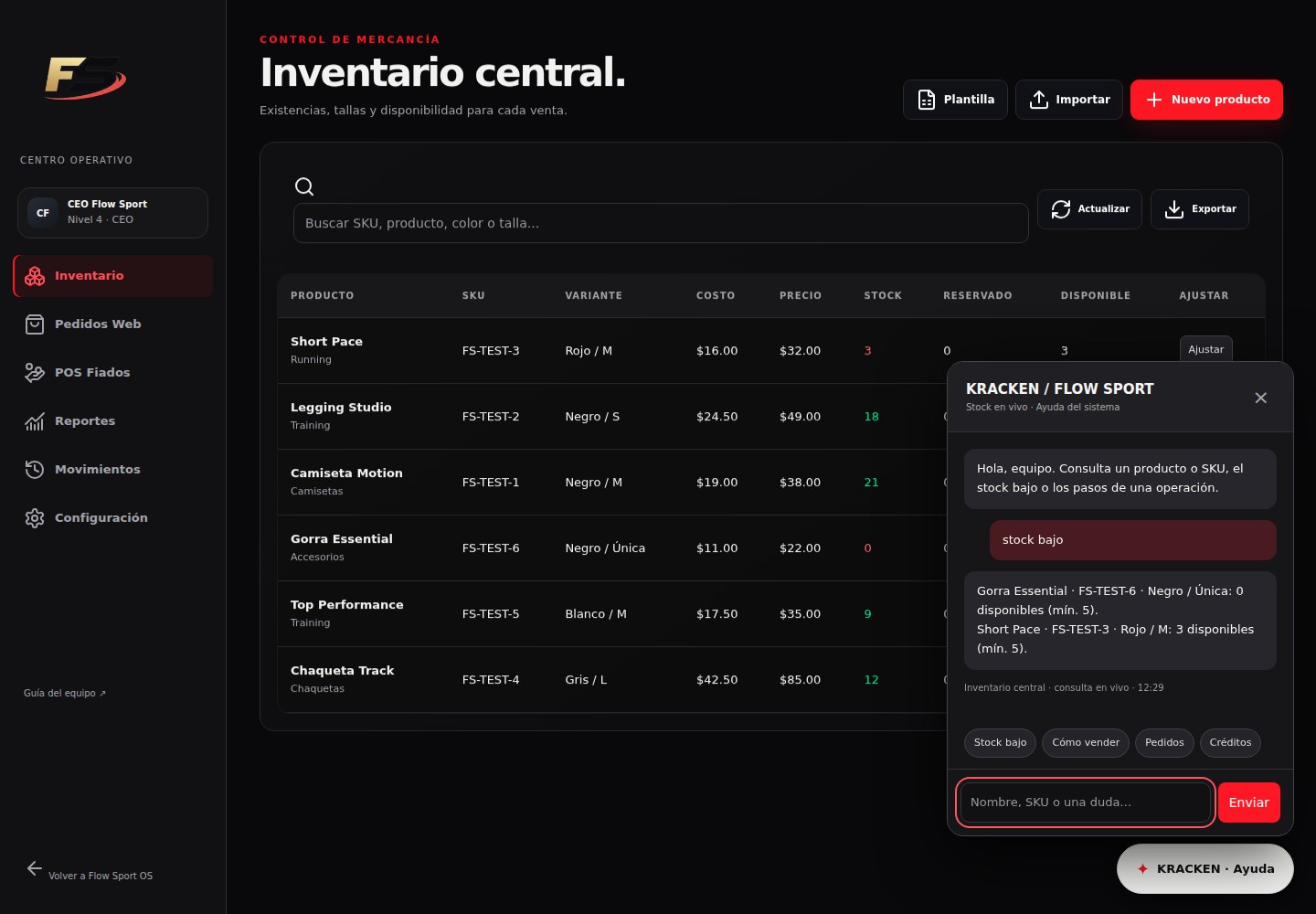Open Configuración from the sidebar
Screen dimensions: 1316x914
click(x=113, y=518)
